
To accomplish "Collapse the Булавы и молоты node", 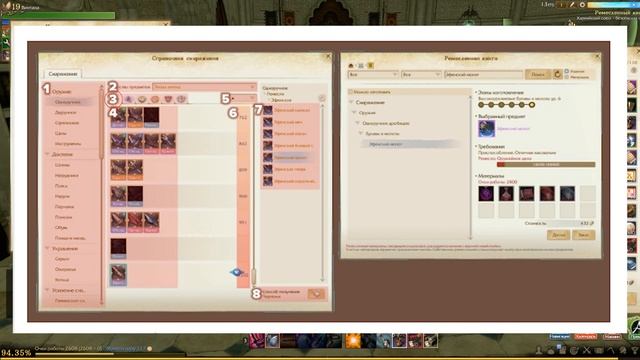I will tap(361, 133).
